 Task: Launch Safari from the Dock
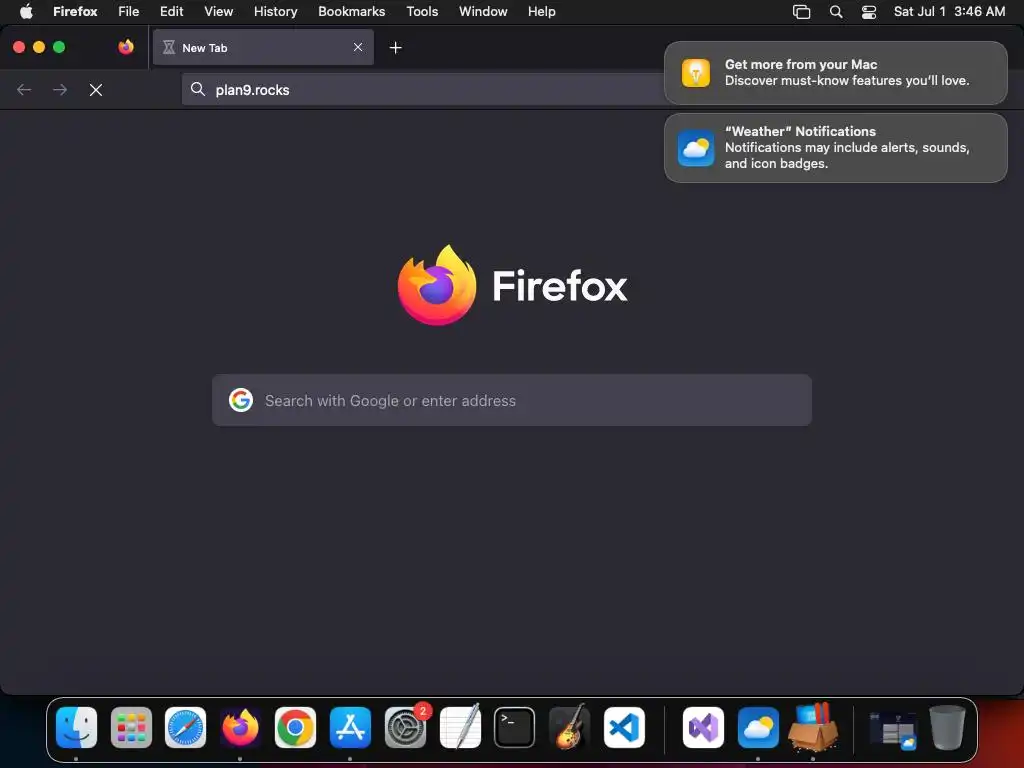click(185, 727)
